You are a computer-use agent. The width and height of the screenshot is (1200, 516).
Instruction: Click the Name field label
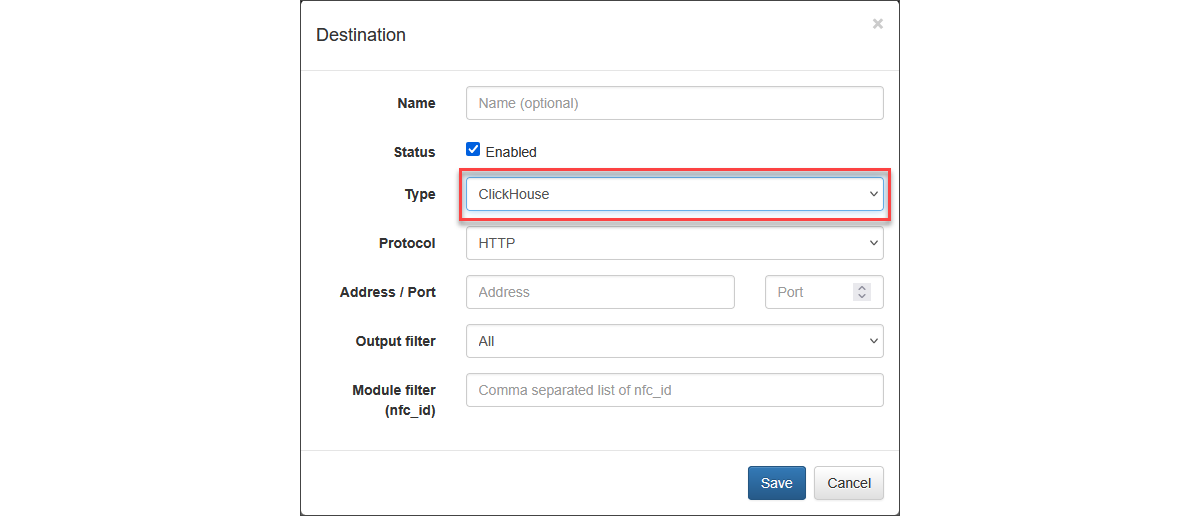point(416,103)
